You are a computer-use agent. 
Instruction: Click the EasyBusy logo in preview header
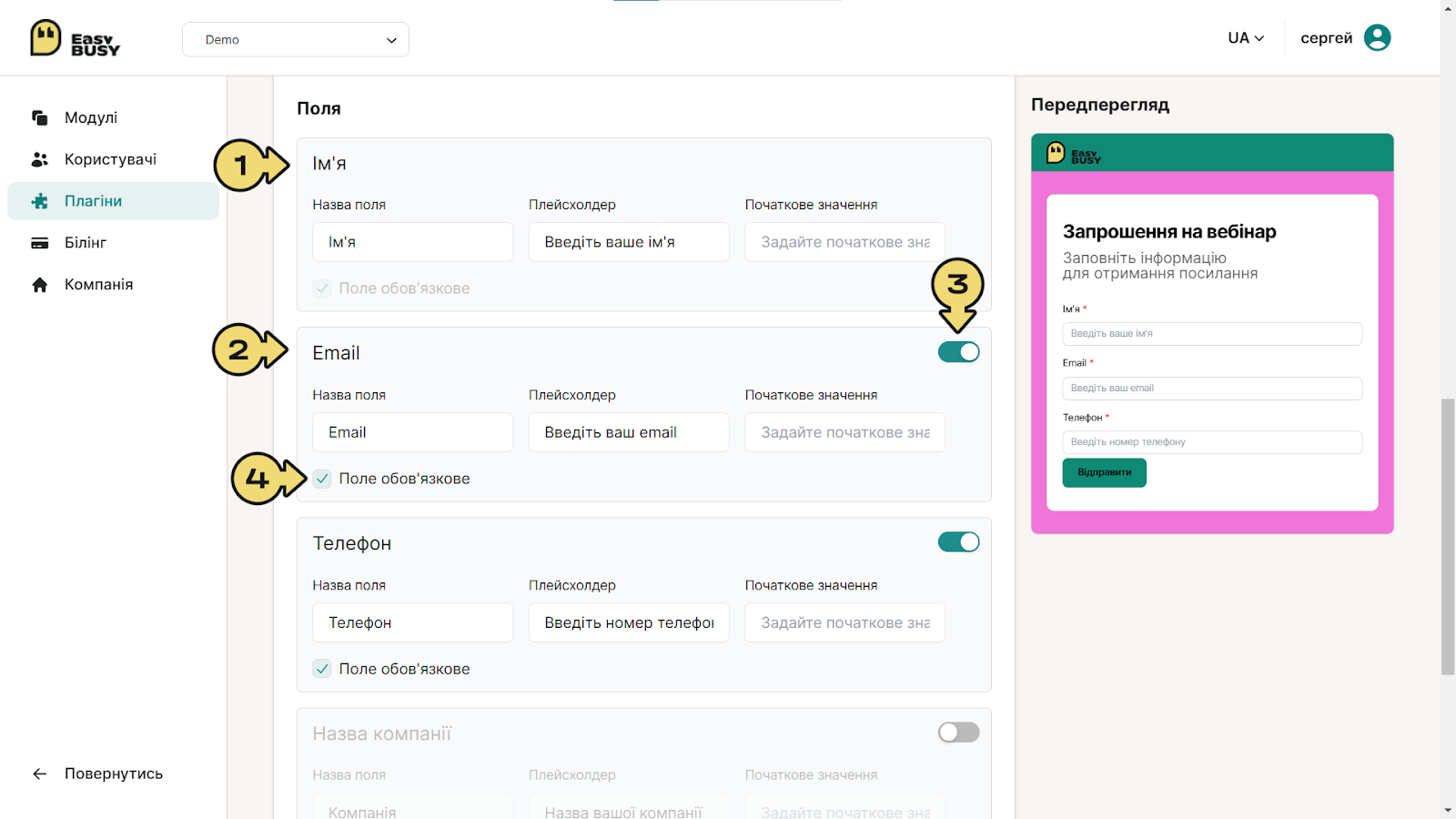click(x=1074, y=153)
